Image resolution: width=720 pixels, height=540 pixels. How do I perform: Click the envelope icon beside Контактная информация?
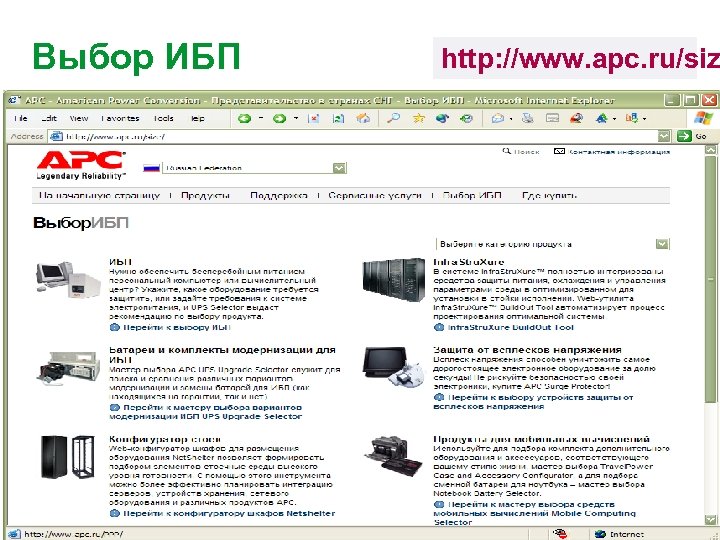pyautogui.click(x=559, y=151)
